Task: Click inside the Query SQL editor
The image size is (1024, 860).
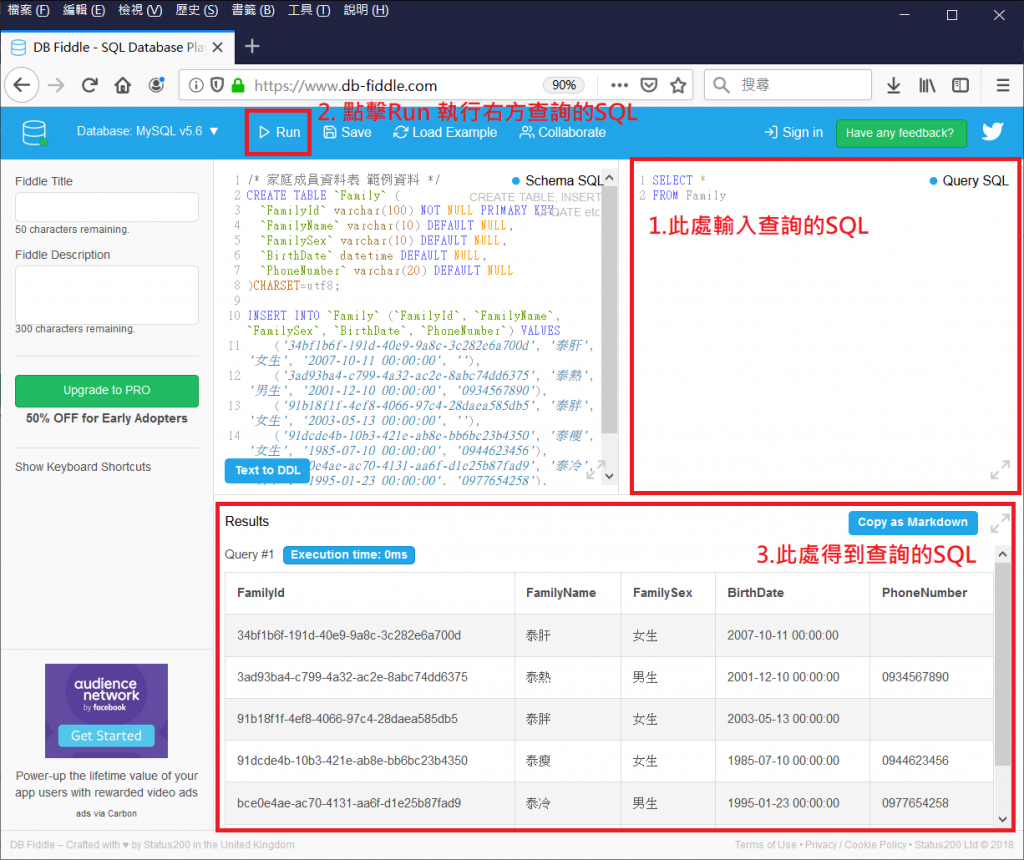Action: [x=825, y=326]
